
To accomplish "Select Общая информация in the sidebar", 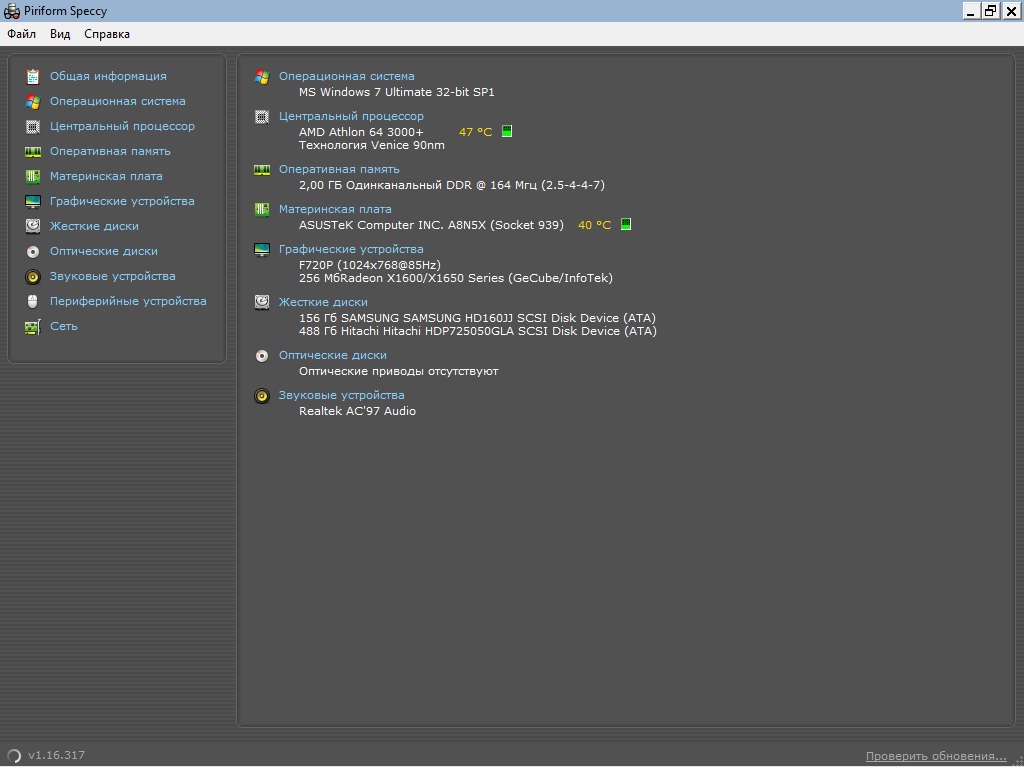I will [108, 76].
